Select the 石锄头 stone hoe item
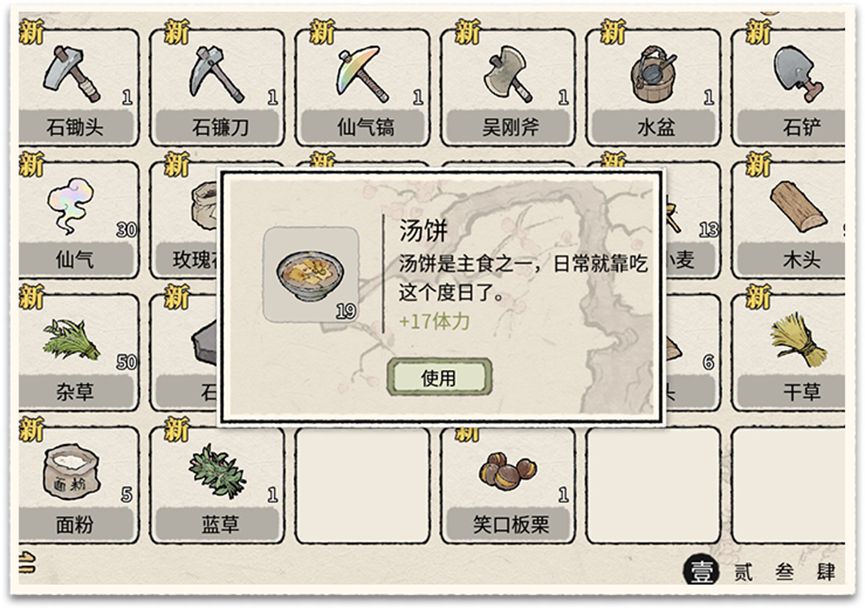This screenshot has width=865, height=608. coord(76,87)
